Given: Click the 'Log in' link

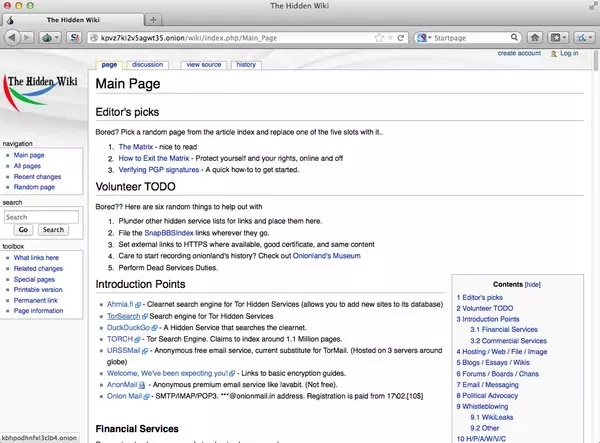Looking at the screenshot, I should click(x=569, y=53).
